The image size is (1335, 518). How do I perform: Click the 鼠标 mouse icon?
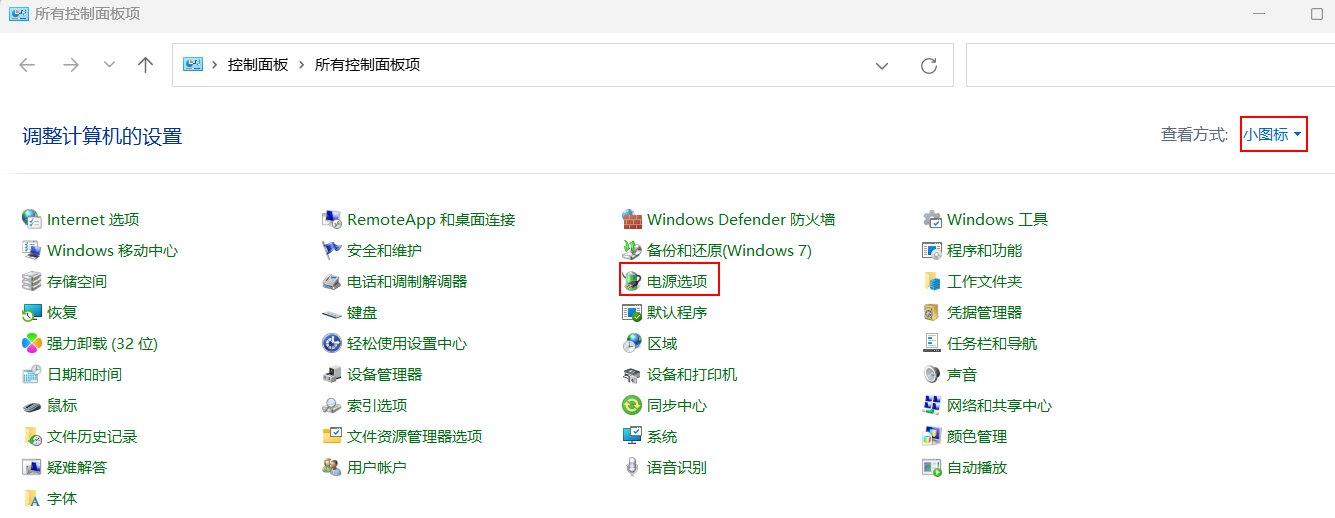point(32,406)
